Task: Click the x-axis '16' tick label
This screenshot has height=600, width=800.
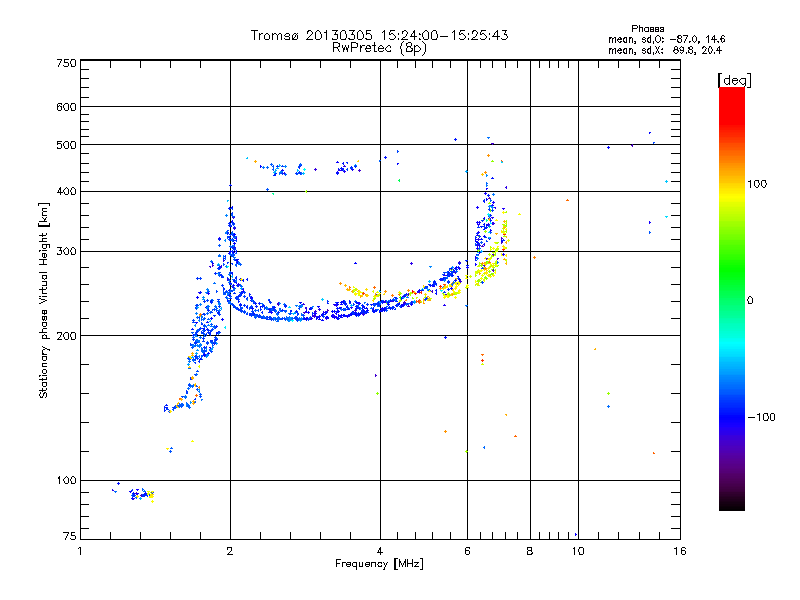Action: coord(680,551)
